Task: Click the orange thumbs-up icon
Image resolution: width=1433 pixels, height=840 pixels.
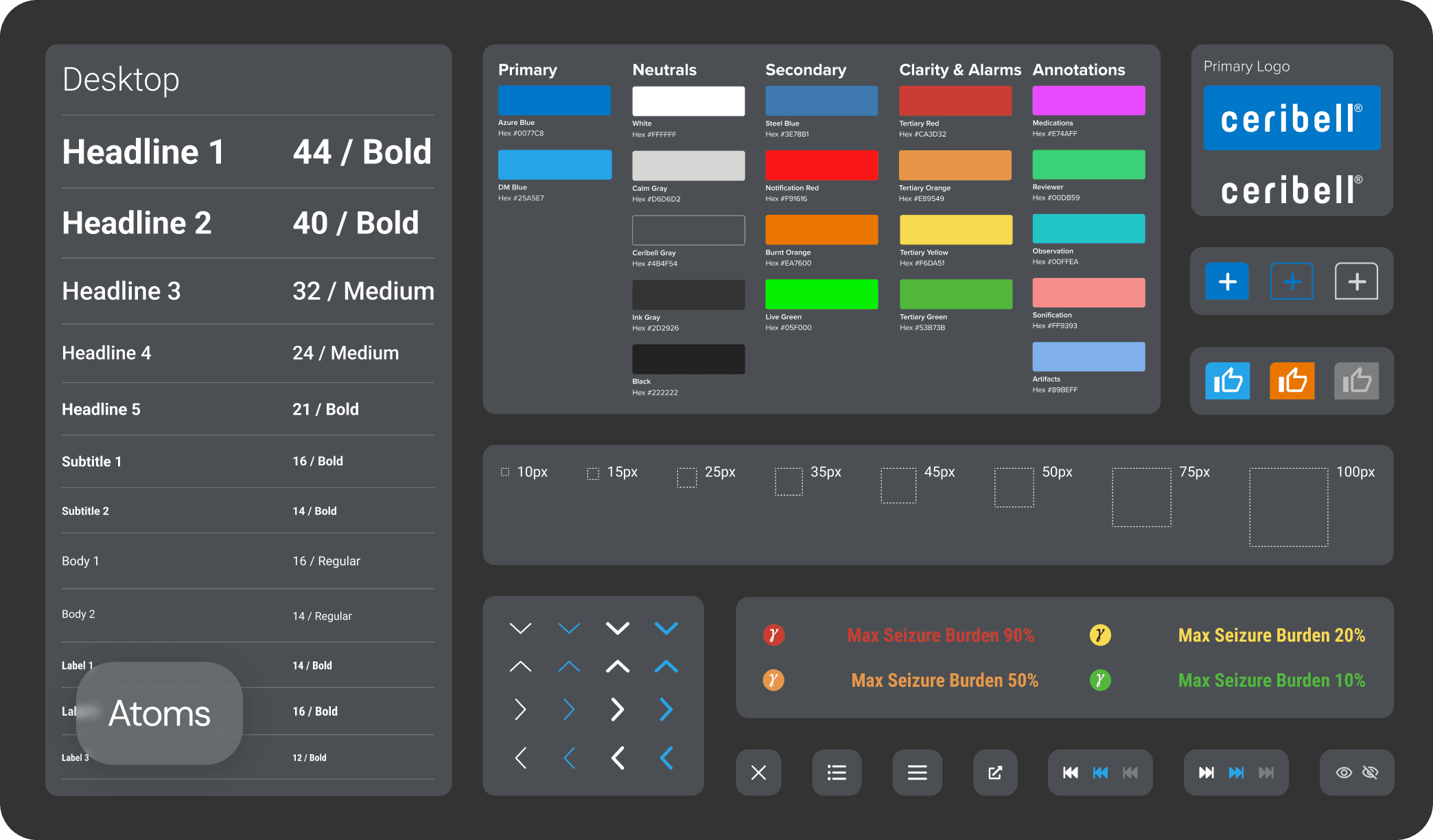Action: 1292,381
